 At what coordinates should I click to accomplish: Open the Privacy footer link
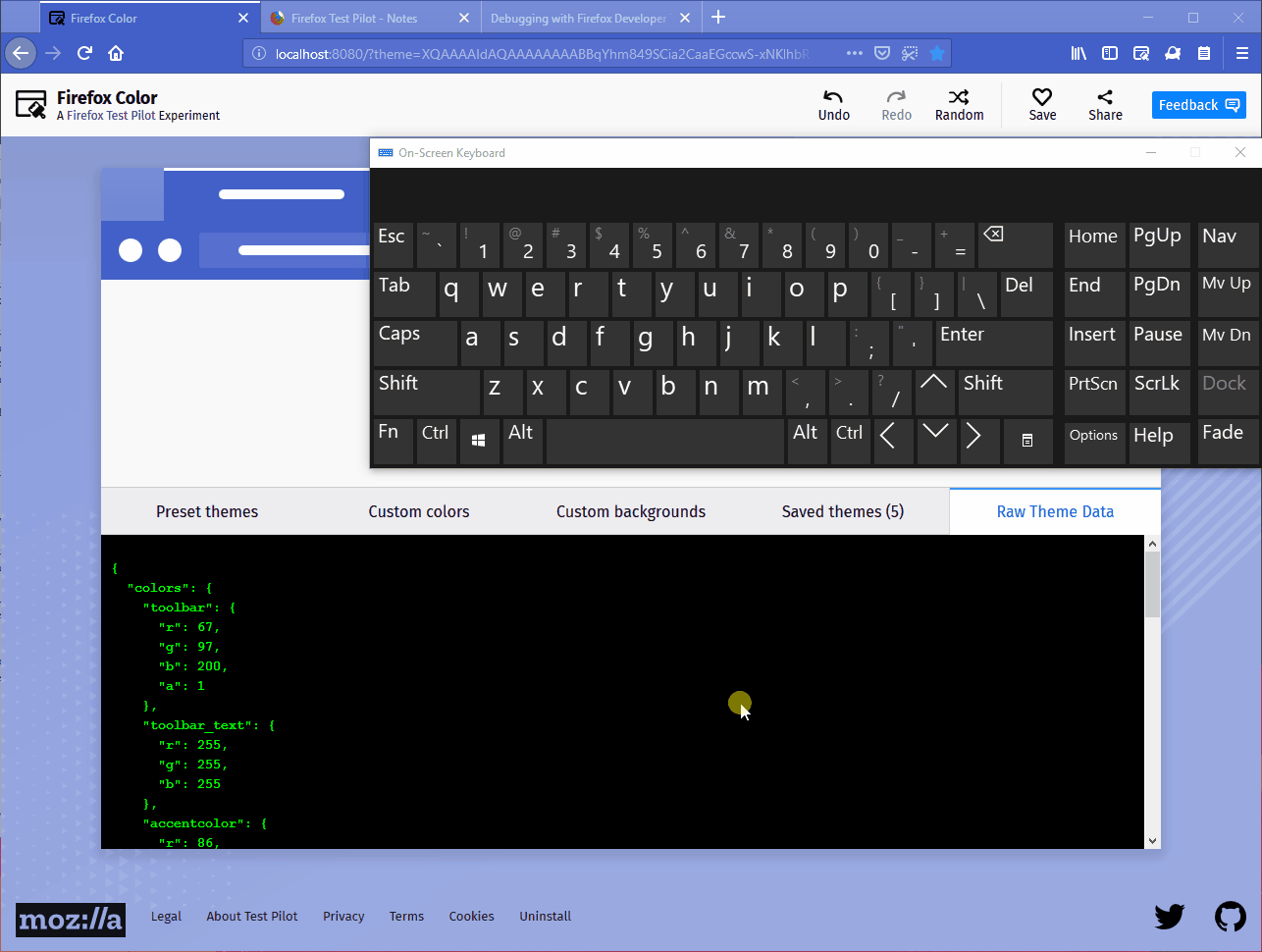tap(343, 917)
